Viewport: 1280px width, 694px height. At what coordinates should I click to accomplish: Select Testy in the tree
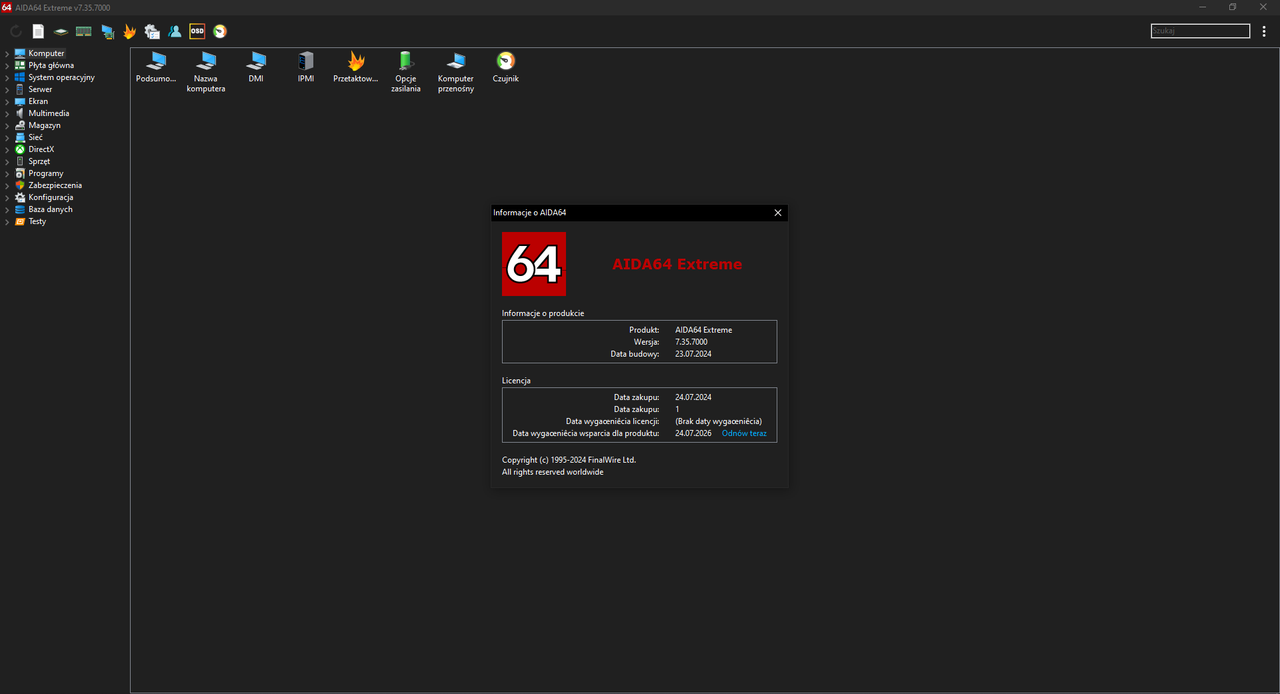click(x=37, y=221)
